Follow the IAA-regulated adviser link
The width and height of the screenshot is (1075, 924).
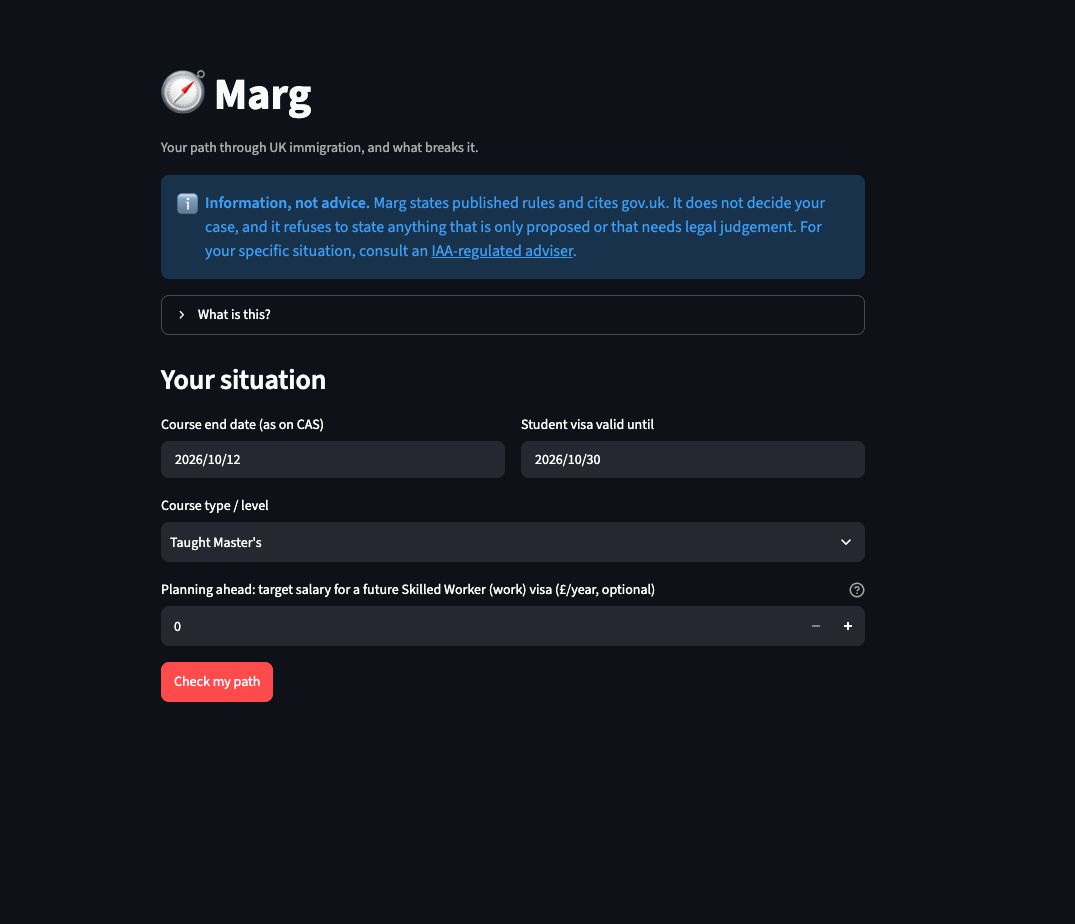tap(502, 251)
